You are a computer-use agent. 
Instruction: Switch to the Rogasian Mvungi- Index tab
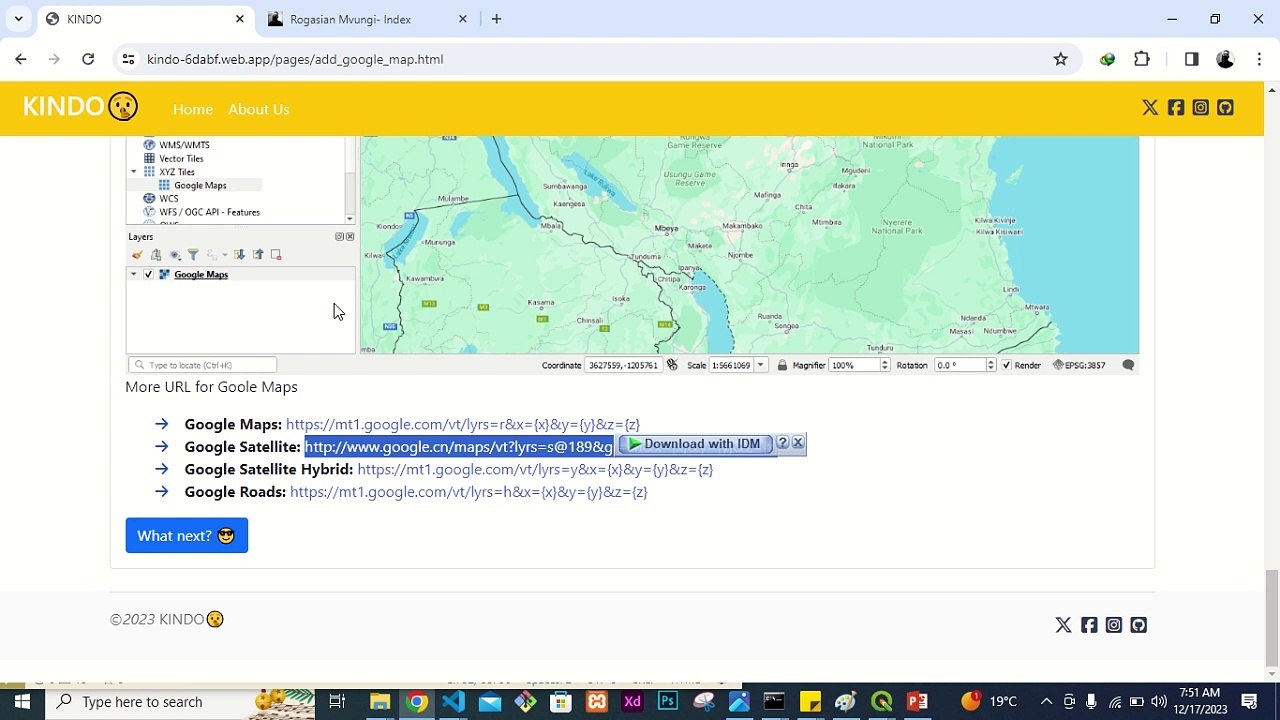(x=366, y=19)
